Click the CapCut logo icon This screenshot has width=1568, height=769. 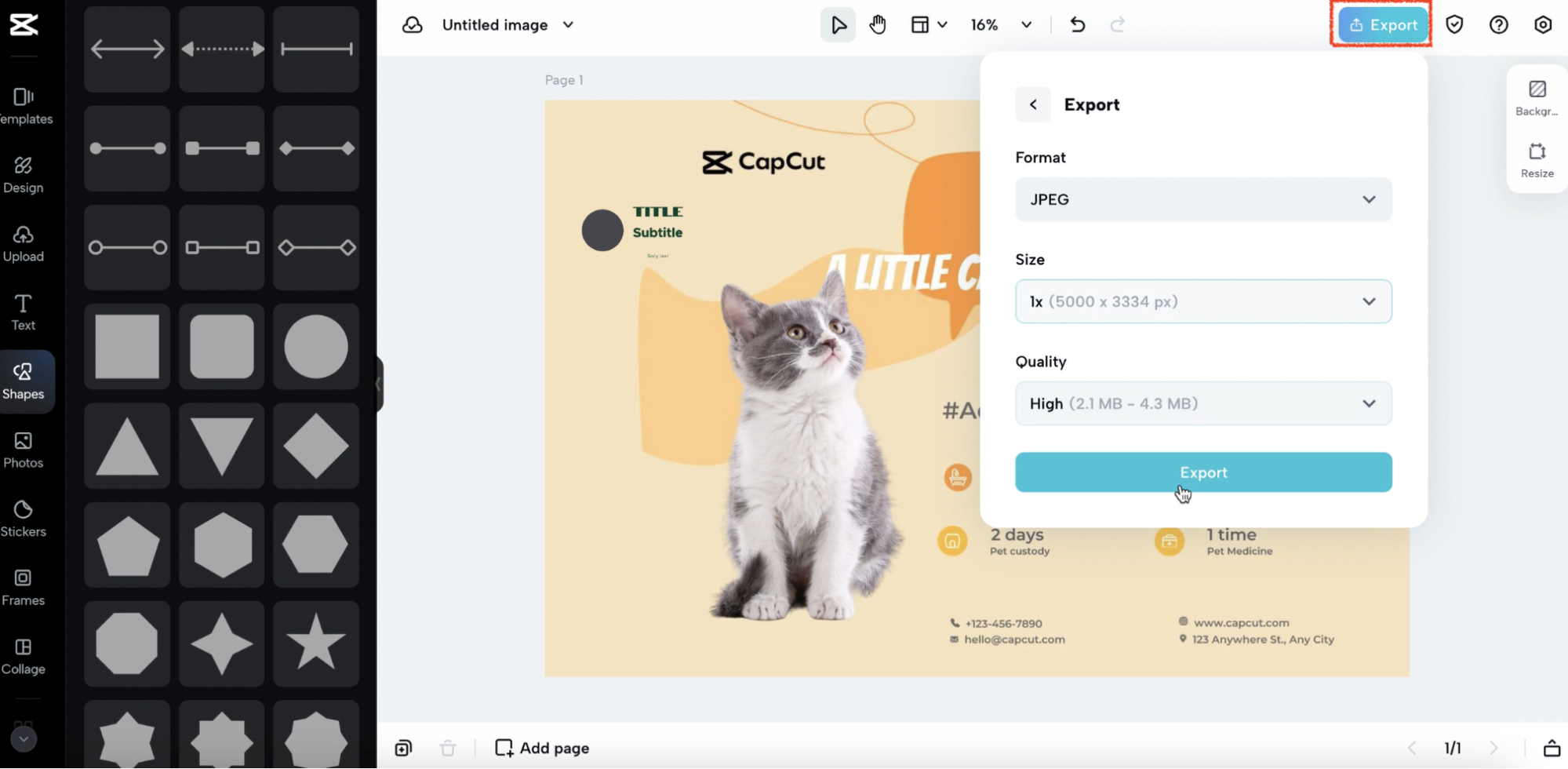point(24,24)
